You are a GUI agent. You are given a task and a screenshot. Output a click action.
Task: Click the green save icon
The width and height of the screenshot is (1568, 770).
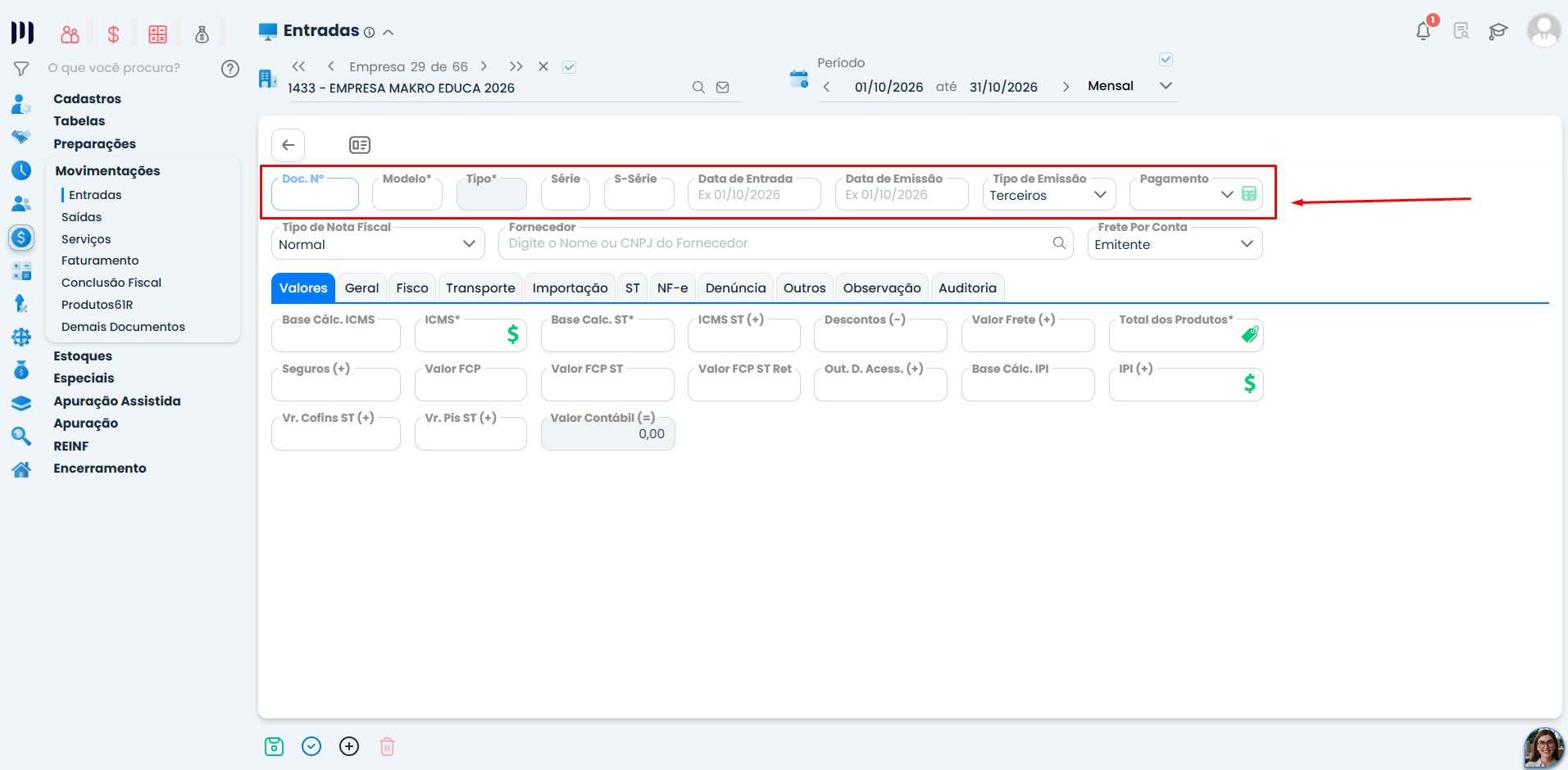click(274, 746)
